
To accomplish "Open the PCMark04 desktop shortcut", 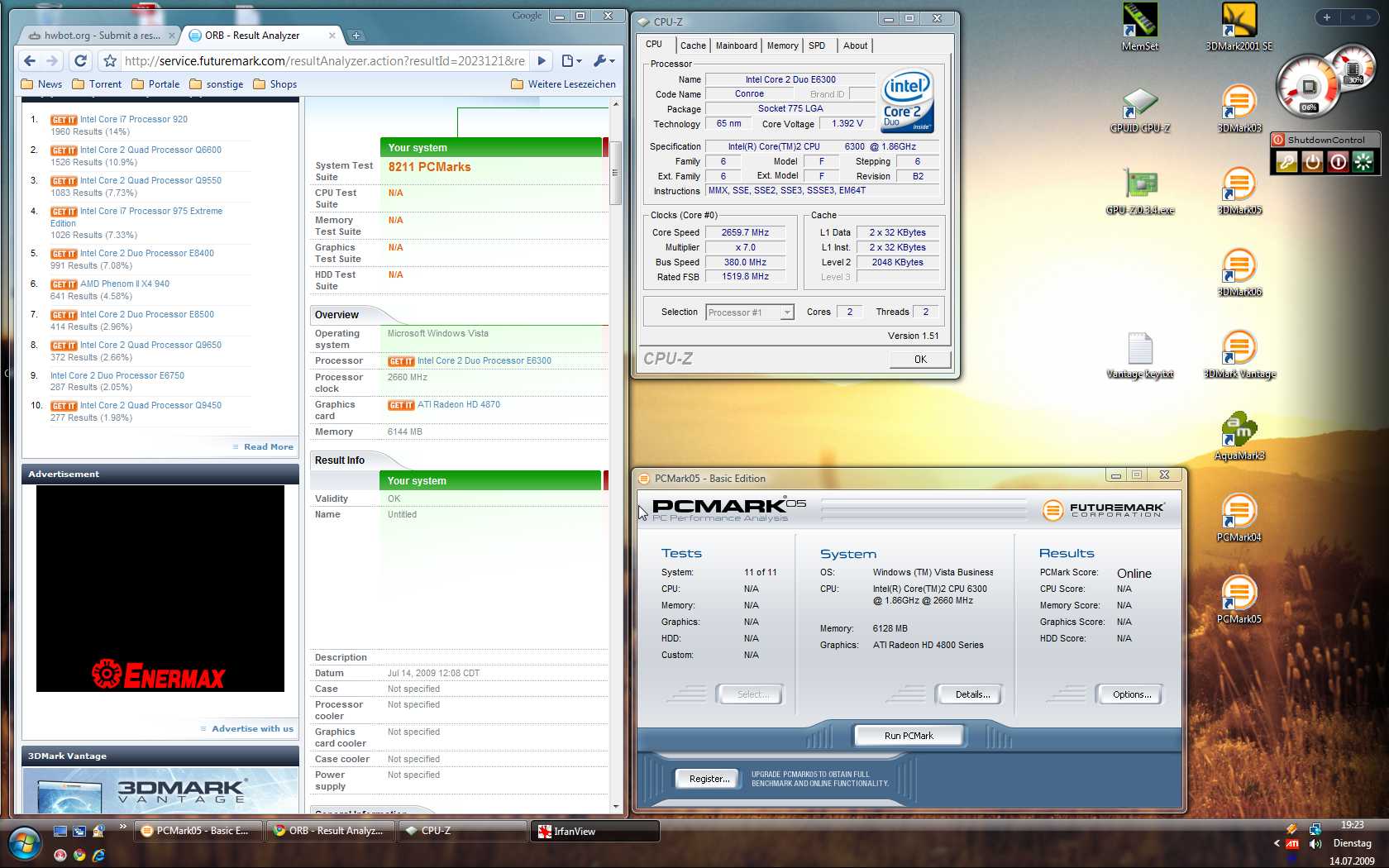I will point(1239,518).
